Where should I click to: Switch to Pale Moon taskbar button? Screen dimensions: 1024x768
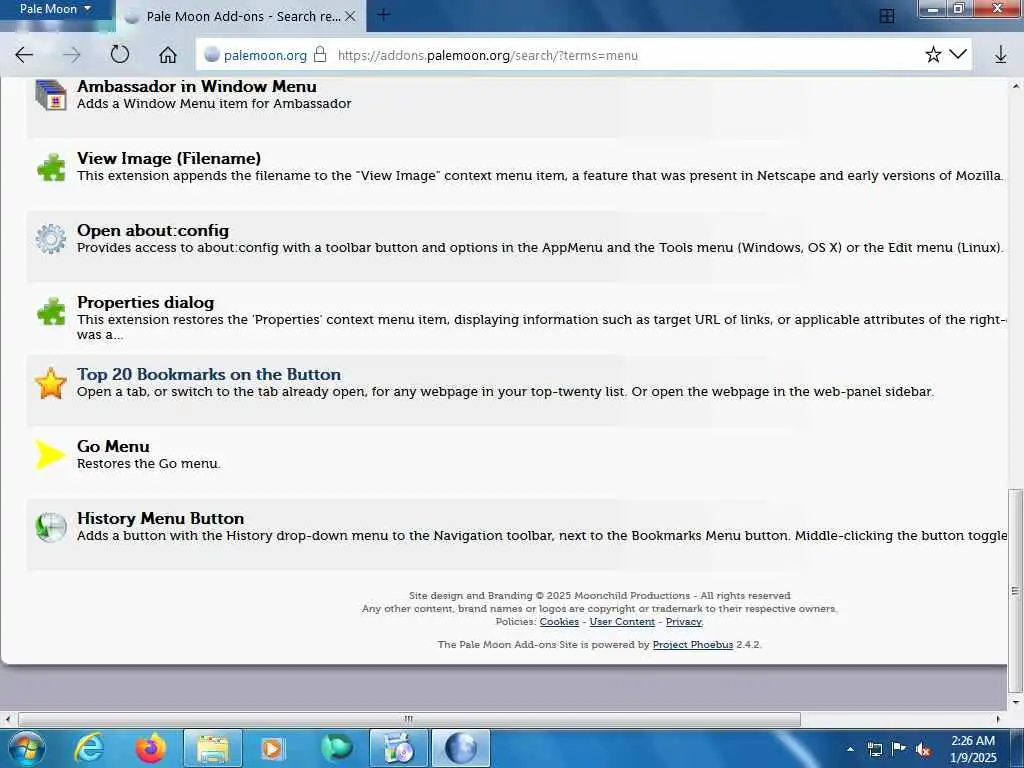[x=461, y=748]
